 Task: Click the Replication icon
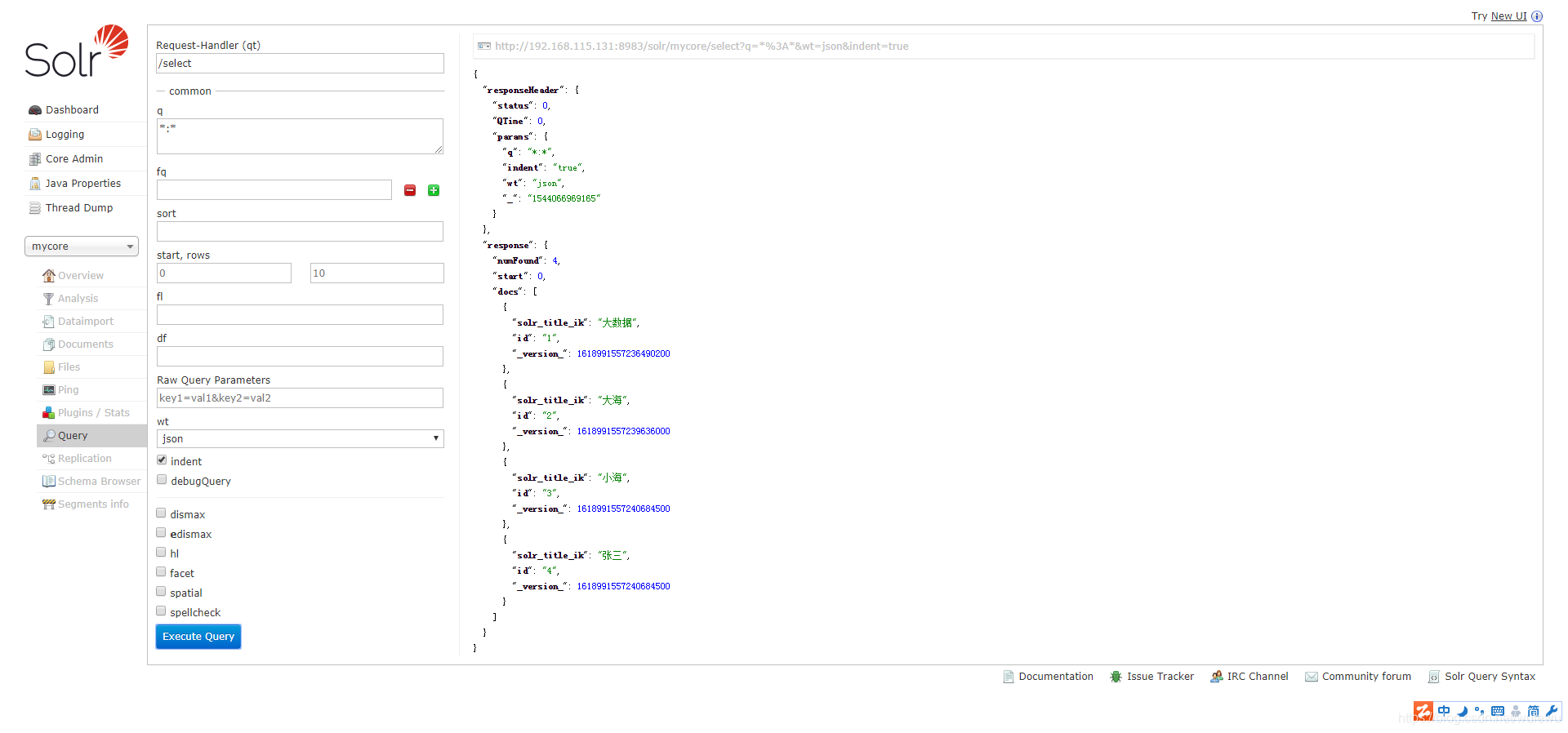[49, 459]
